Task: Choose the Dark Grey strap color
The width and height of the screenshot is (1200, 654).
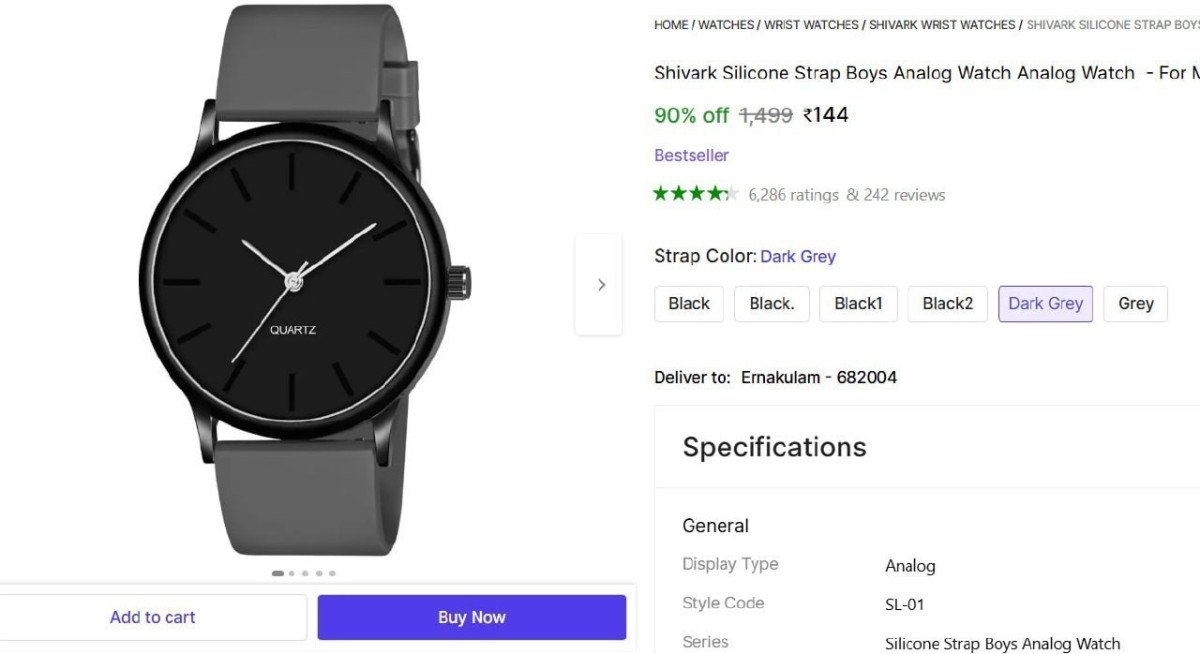Action: [x=1045, y=304]
